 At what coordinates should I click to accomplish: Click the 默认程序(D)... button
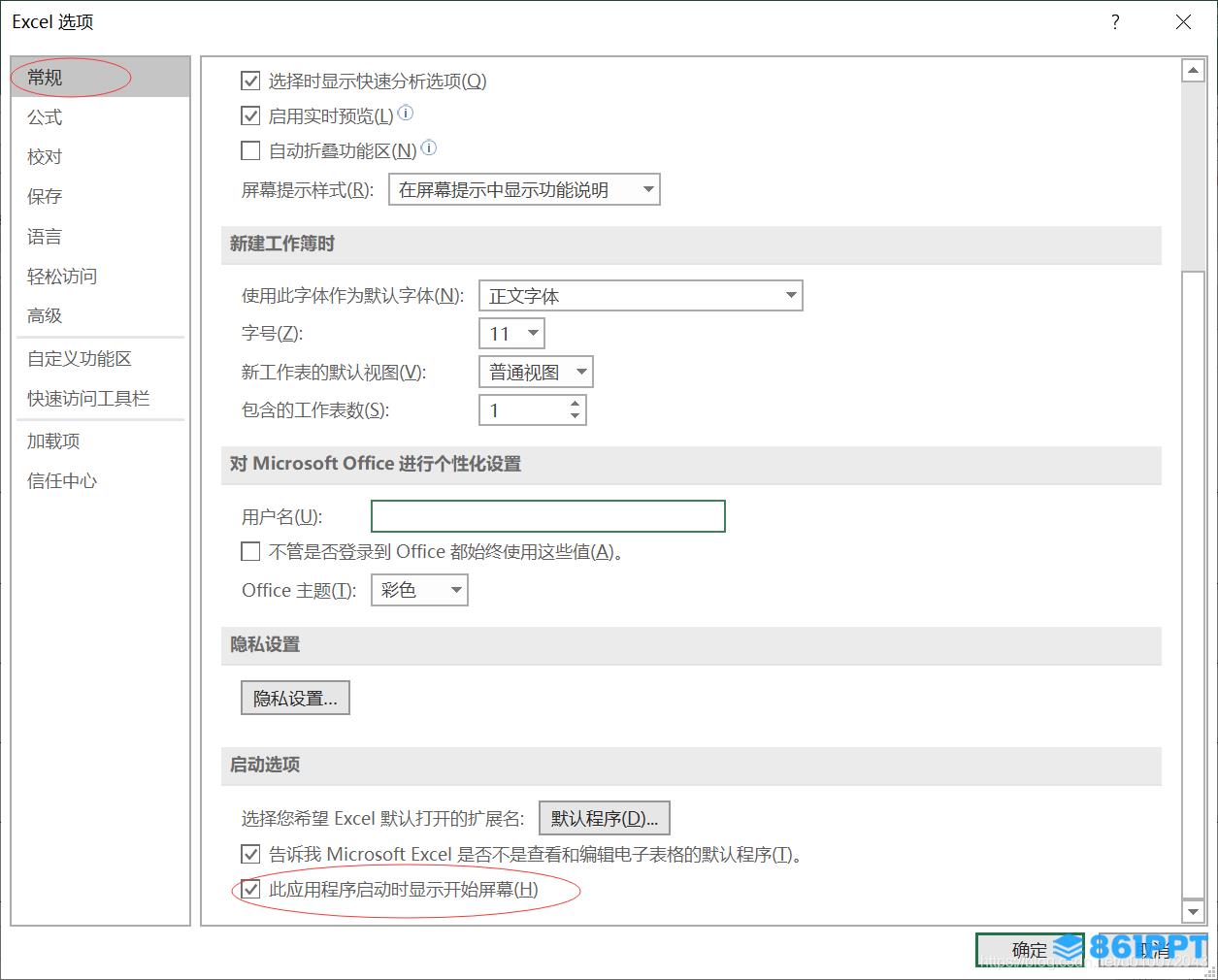(605, 819)
